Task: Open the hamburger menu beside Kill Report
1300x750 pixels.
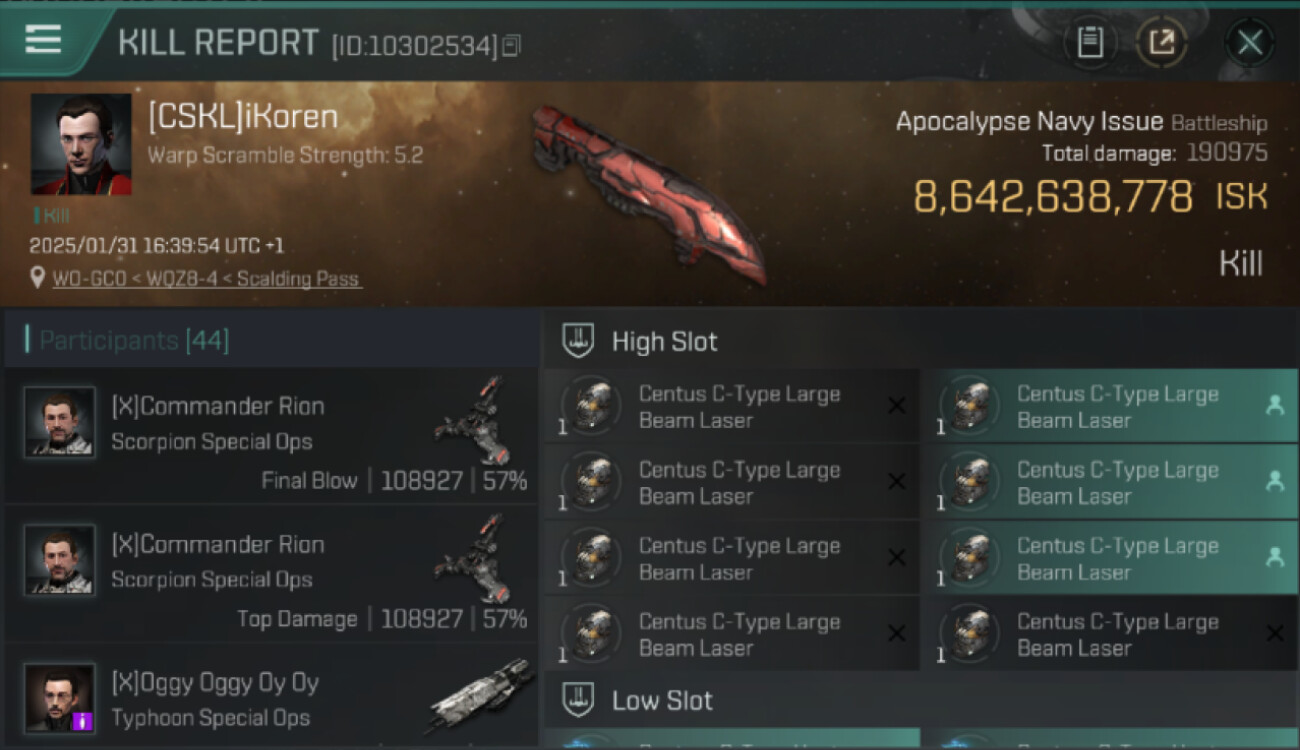Action: [43, 40]
